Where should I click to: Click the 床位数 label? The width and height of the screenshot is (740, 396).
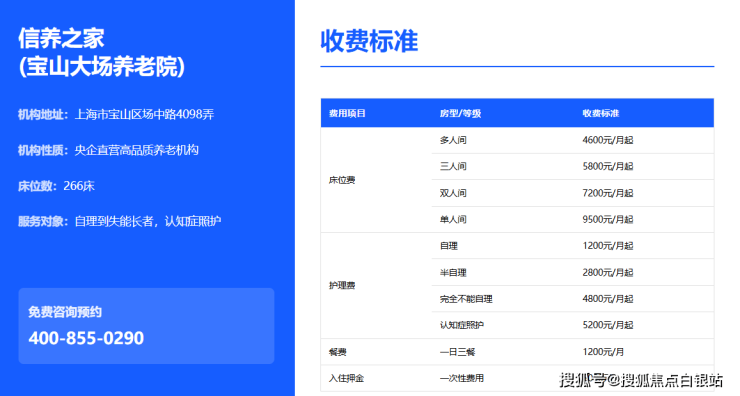click(x=38, y=186)
